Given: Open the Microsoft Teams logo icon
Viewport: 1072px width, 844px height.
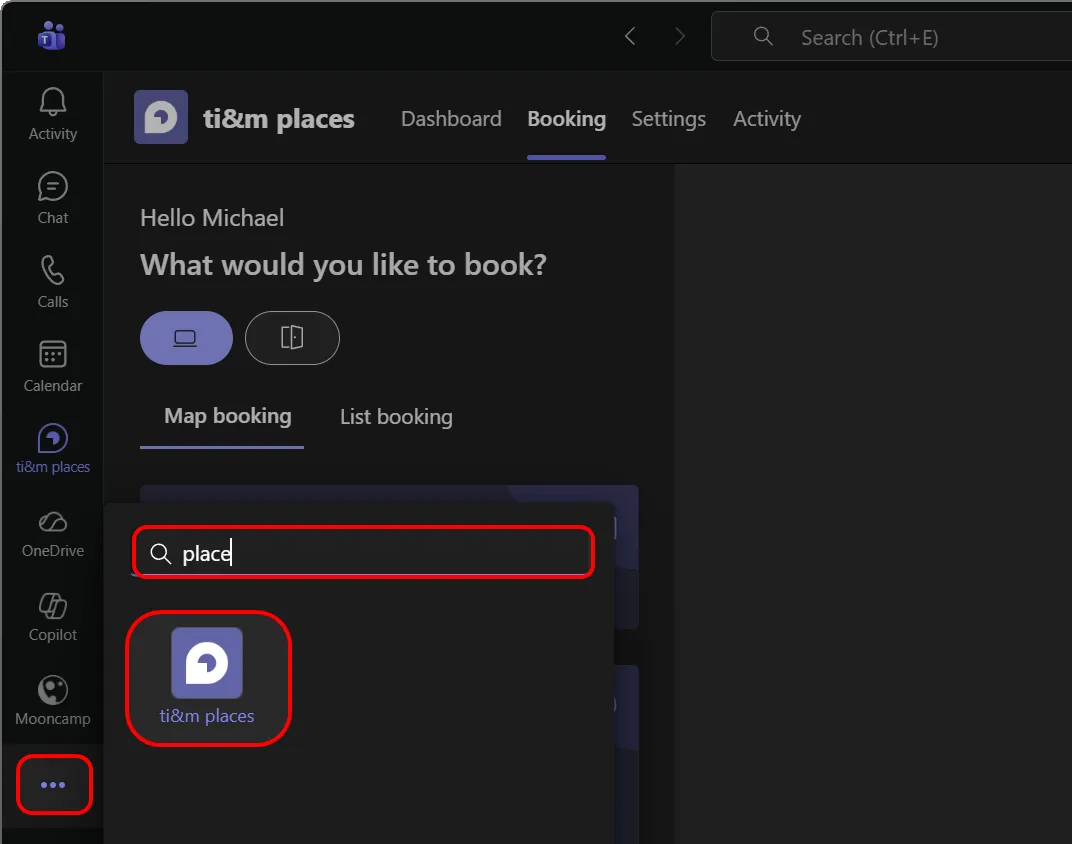Looking at the screenshot, I should (51, 36).
